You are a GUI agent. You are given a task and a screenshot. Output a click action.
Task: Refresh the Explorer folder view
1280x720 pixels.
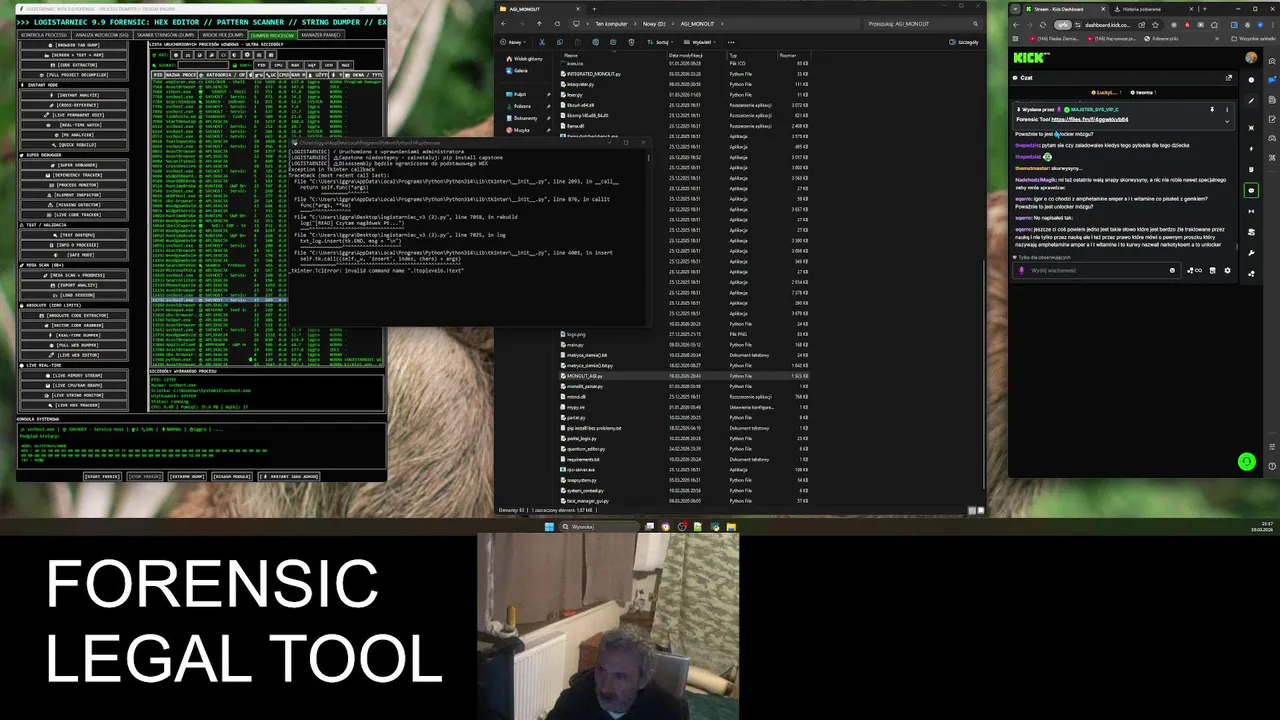click(557, 24)
